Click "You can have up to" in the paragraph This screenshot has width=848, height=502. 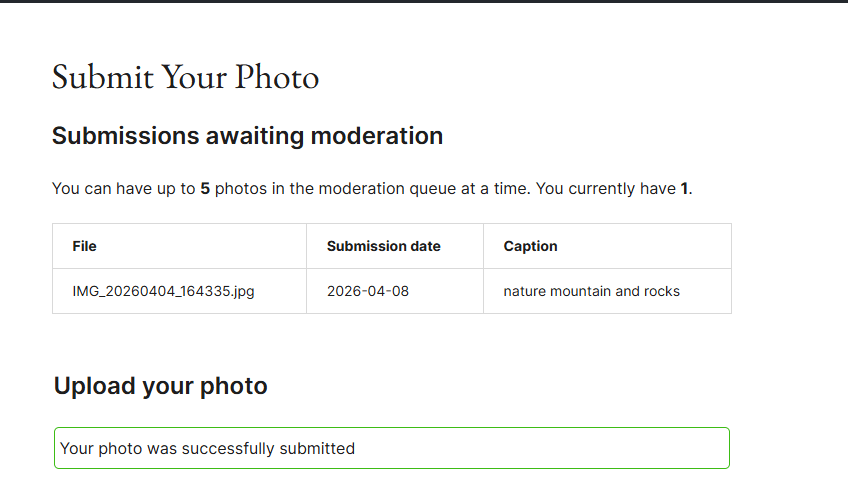(x=123, y=189)
